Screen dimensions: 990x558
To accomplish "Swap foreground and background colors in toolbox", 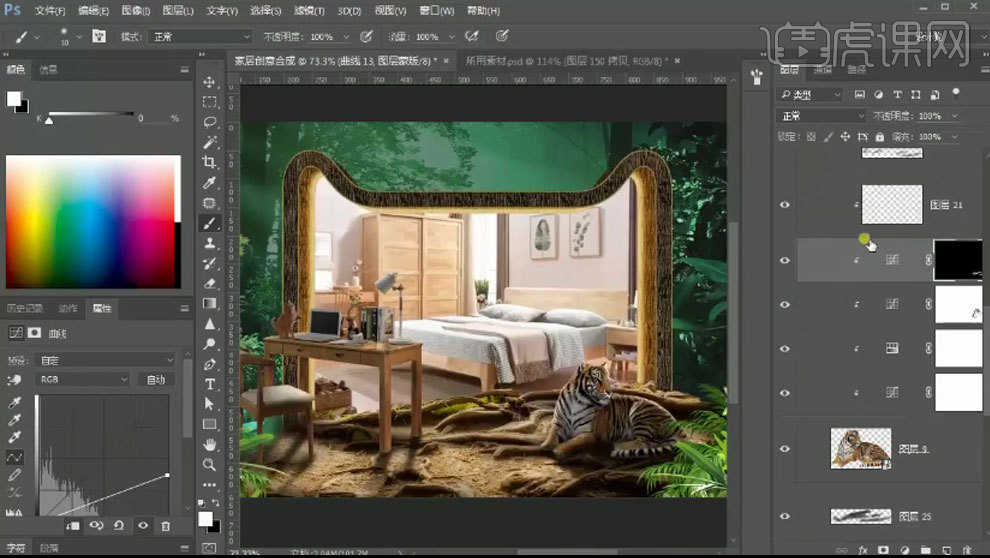I will pyautogui.click(x=216, y=503).
